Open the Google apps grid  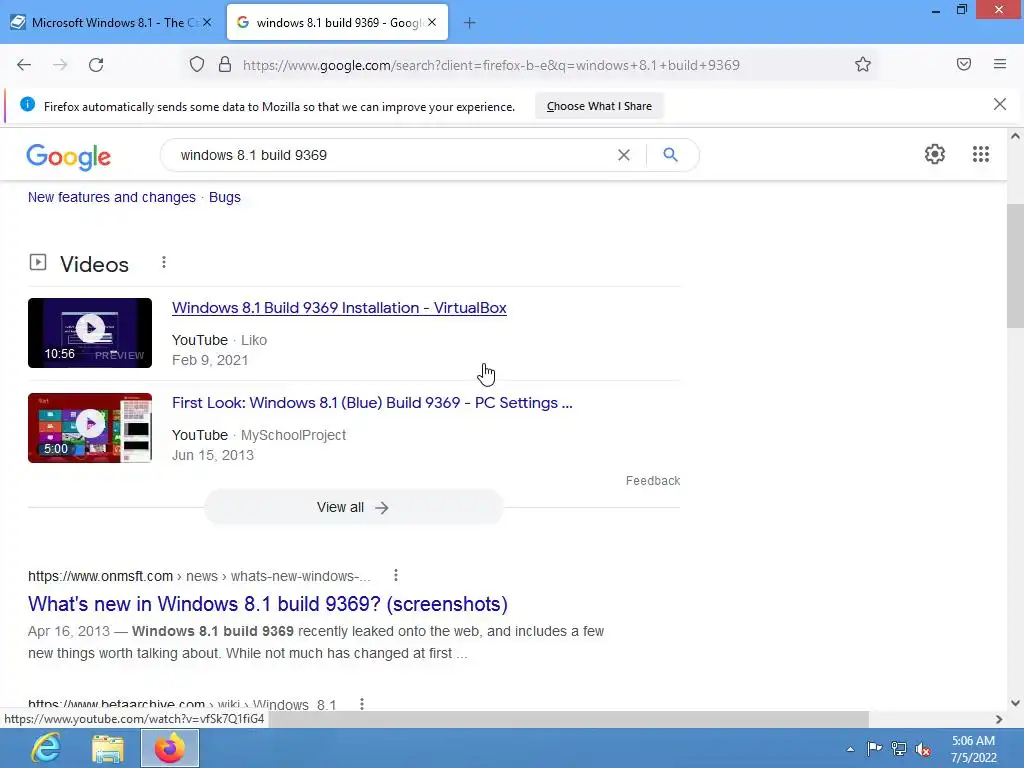coord(980,154)
